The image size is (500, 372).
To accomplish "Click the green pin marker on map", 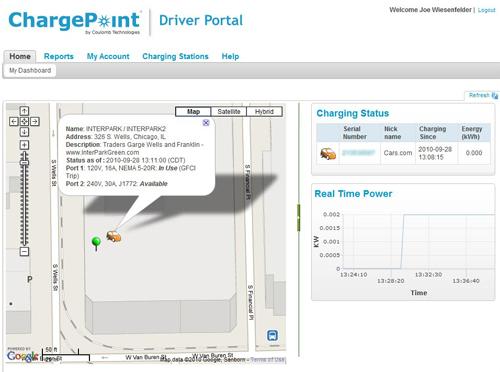I will coord(96,244).
